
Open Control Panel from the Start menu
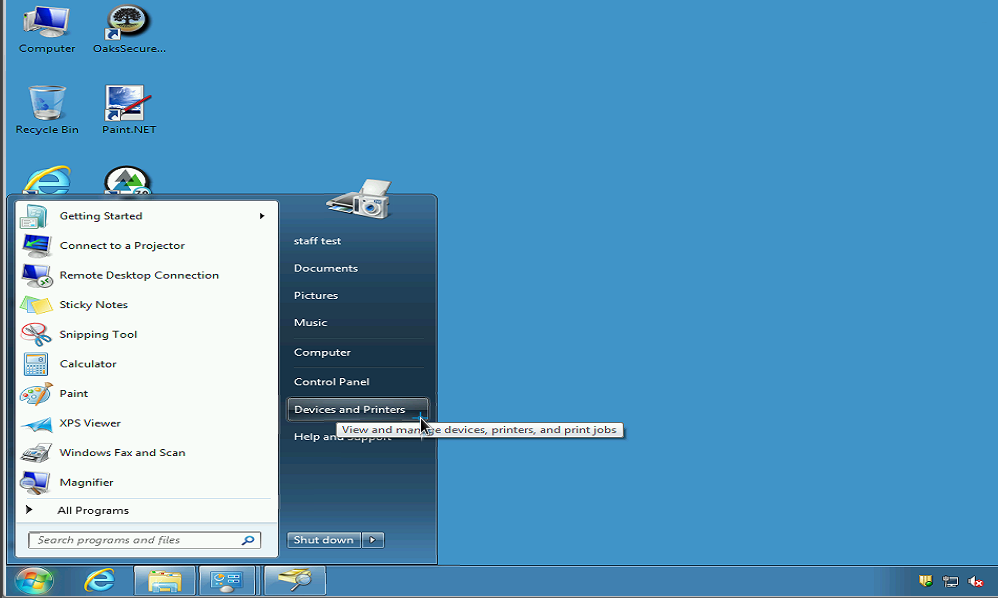[x=331, y=382]
